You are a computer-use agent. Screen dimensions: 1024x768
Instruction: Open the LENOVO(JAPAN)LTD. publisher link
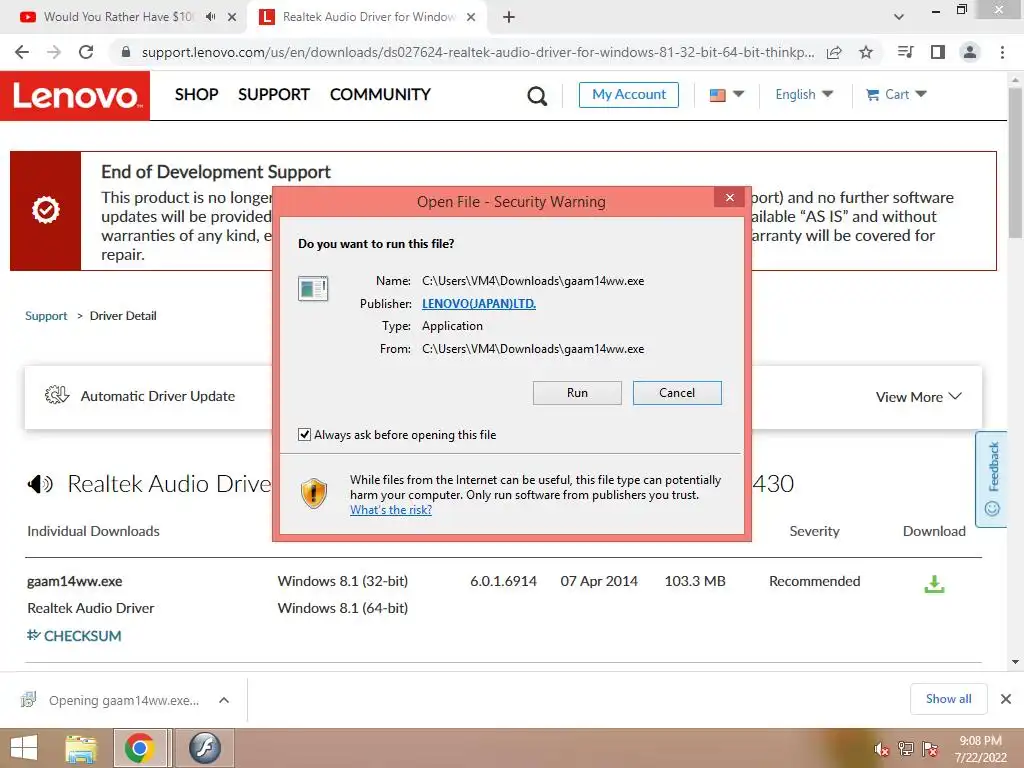[x=479, y=304]
